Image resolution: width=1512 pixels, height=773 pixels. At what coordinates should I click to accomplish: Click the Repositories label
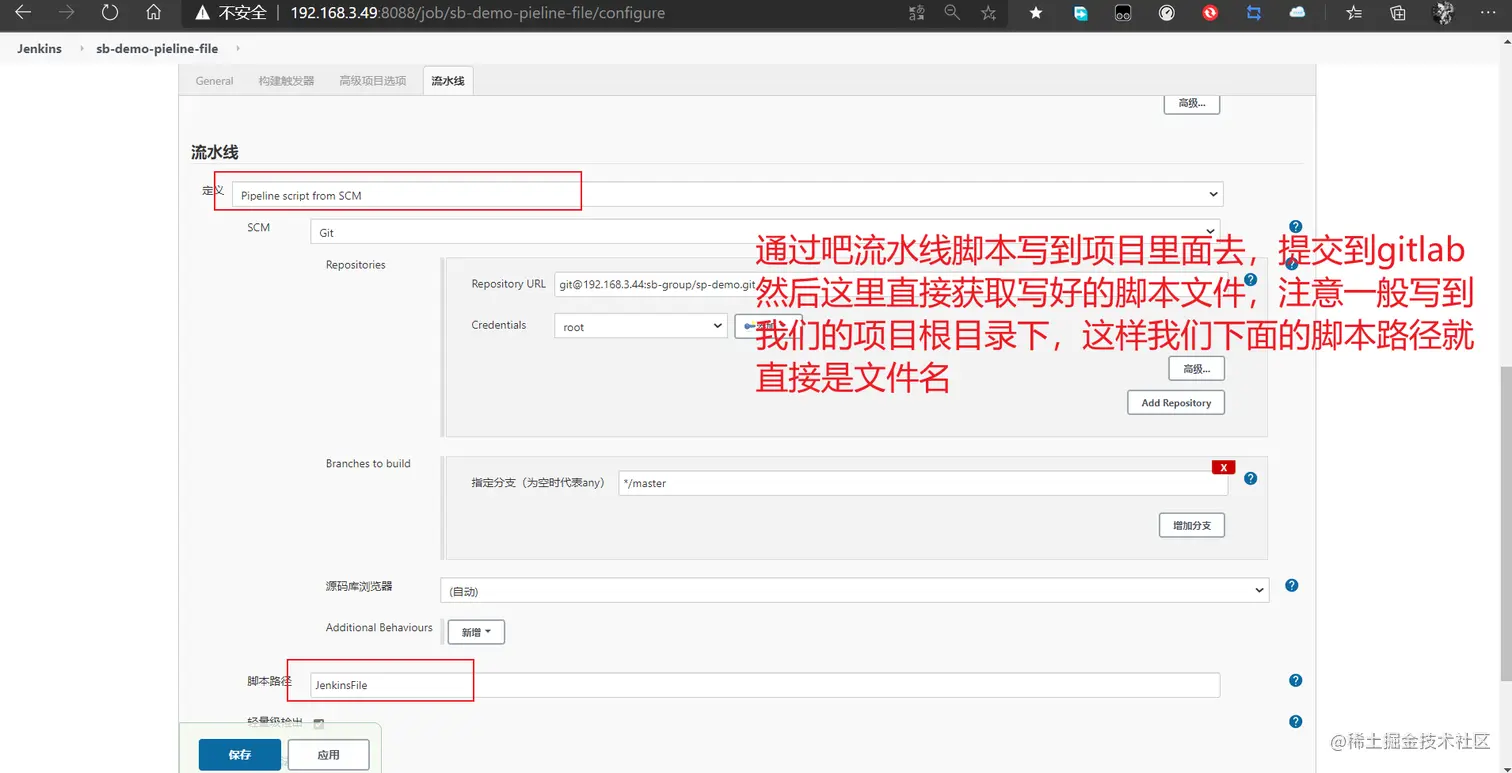[355, 265]
